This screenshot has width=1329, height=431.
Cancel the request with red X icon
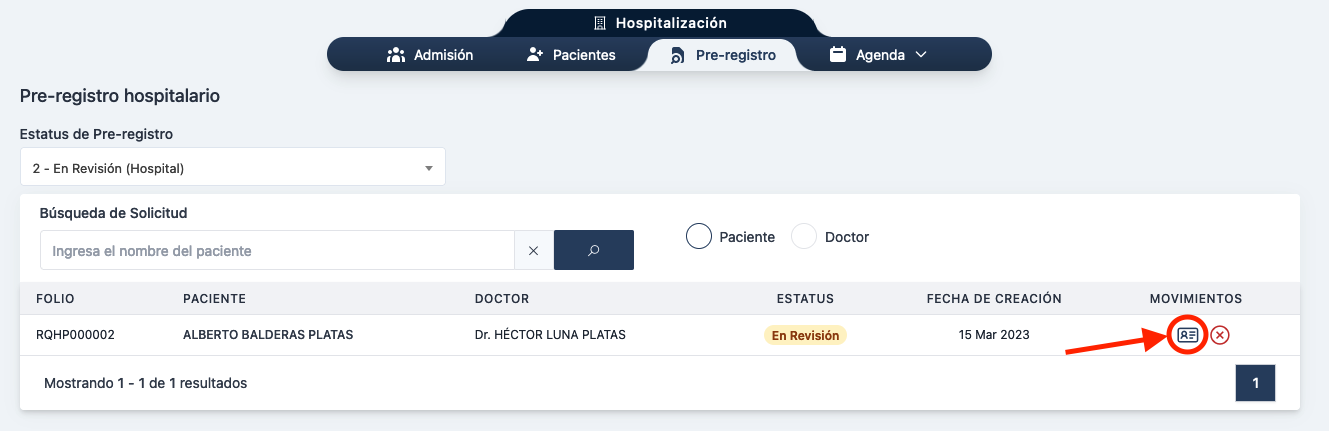[1220, 335]
